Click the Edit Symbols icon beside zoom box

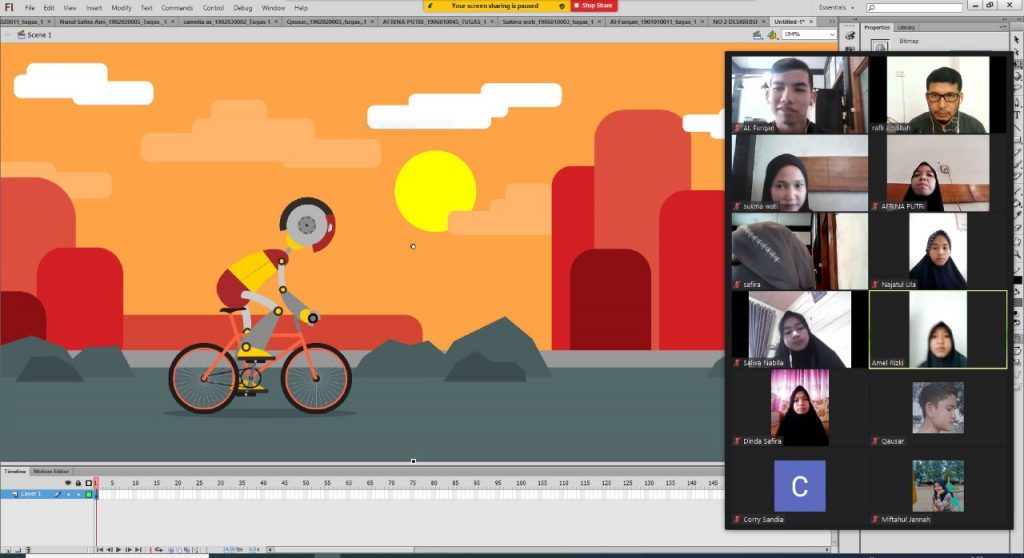[x=773, y=34]
